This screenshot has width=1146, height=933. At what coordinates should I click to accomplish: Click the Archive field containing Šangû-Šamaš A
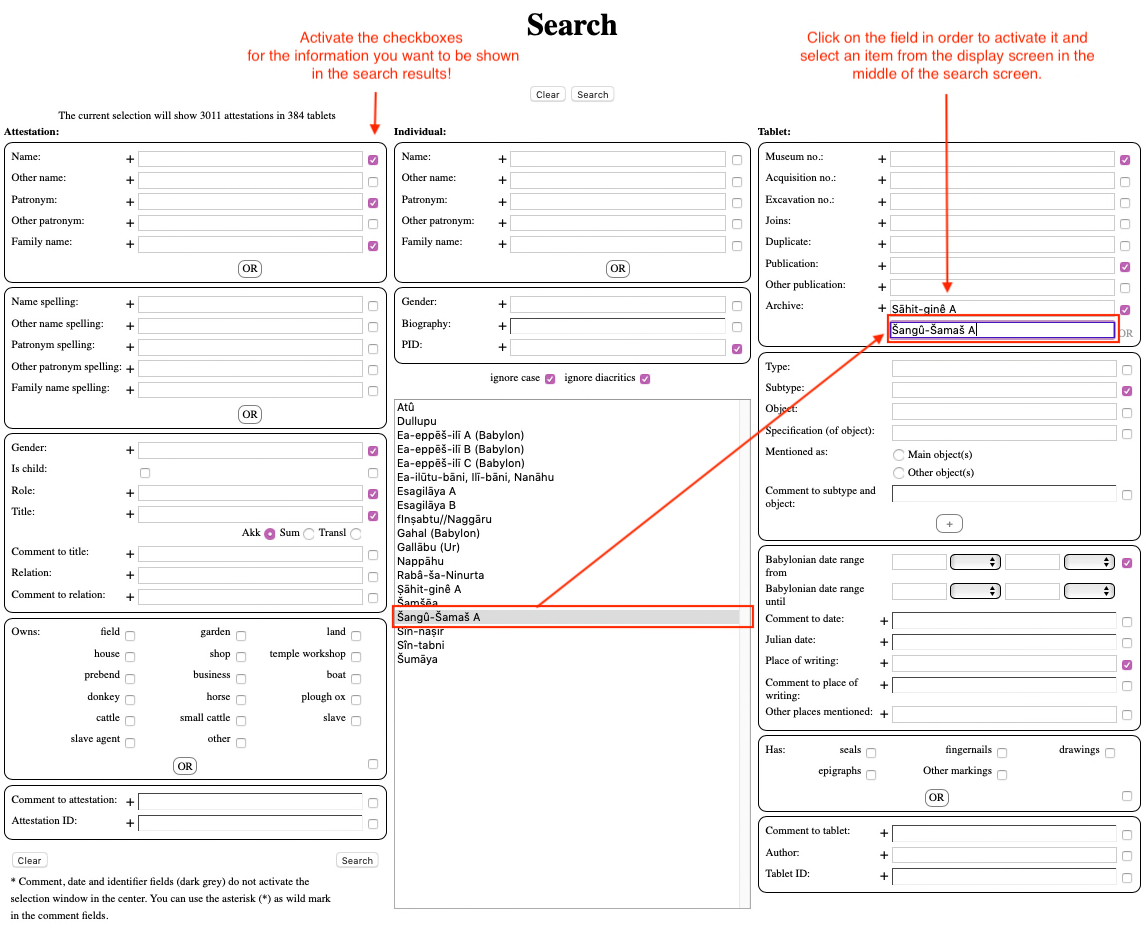point(1002,330)
